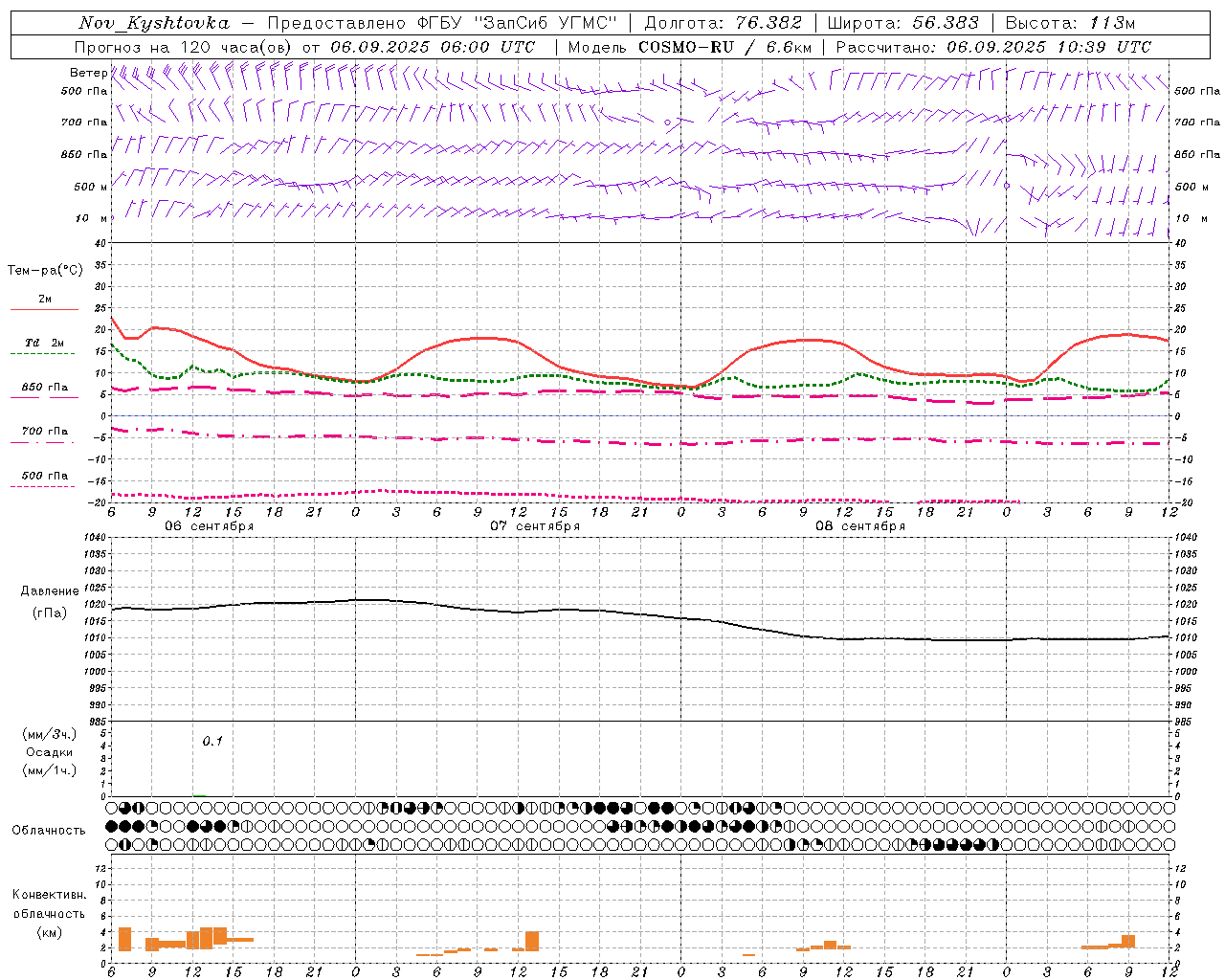Click the (мм/1ч.) precipitation unit label

pos(50,770)
